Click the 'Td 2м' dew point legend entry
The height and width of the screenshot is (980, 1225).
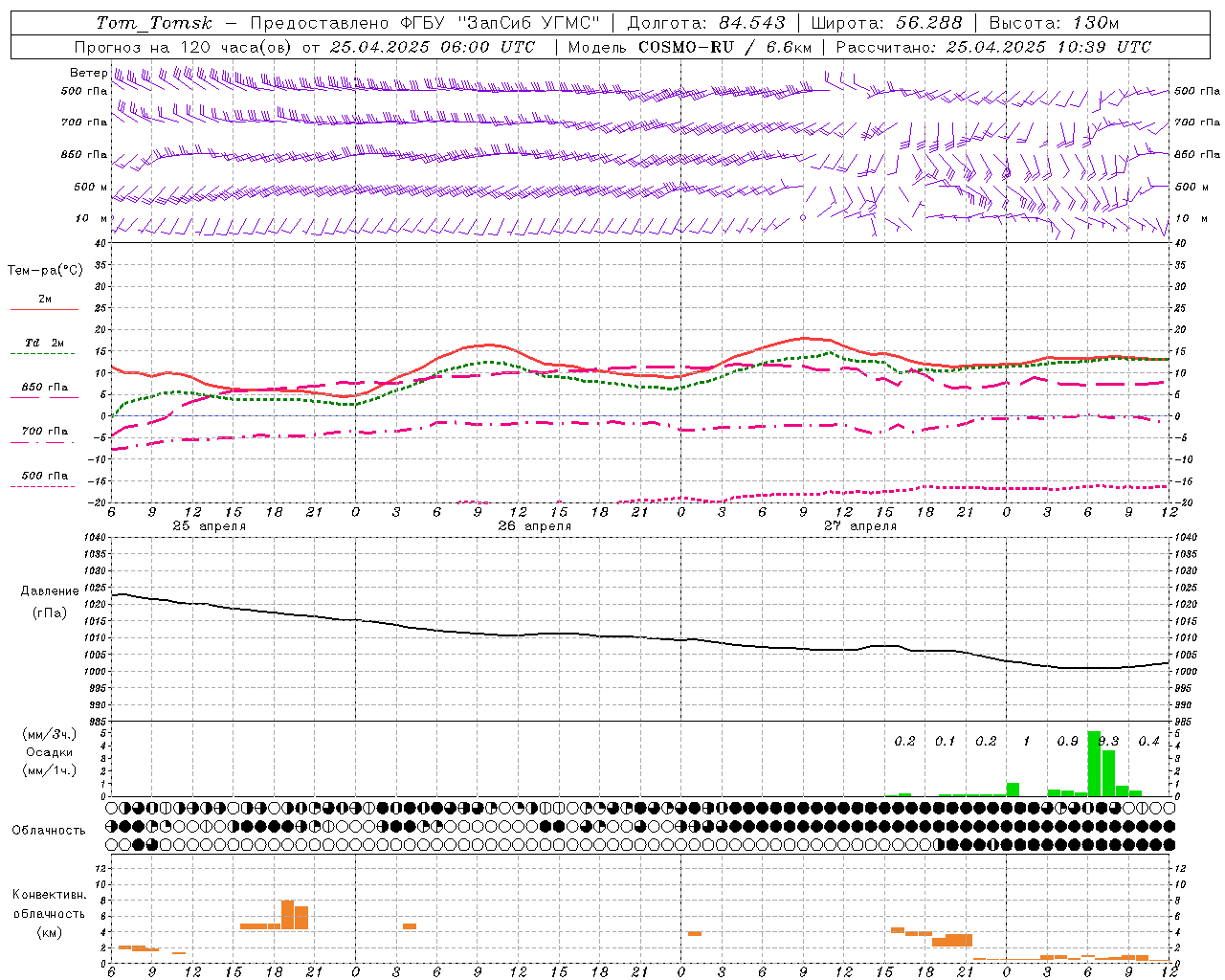(45, 343)
